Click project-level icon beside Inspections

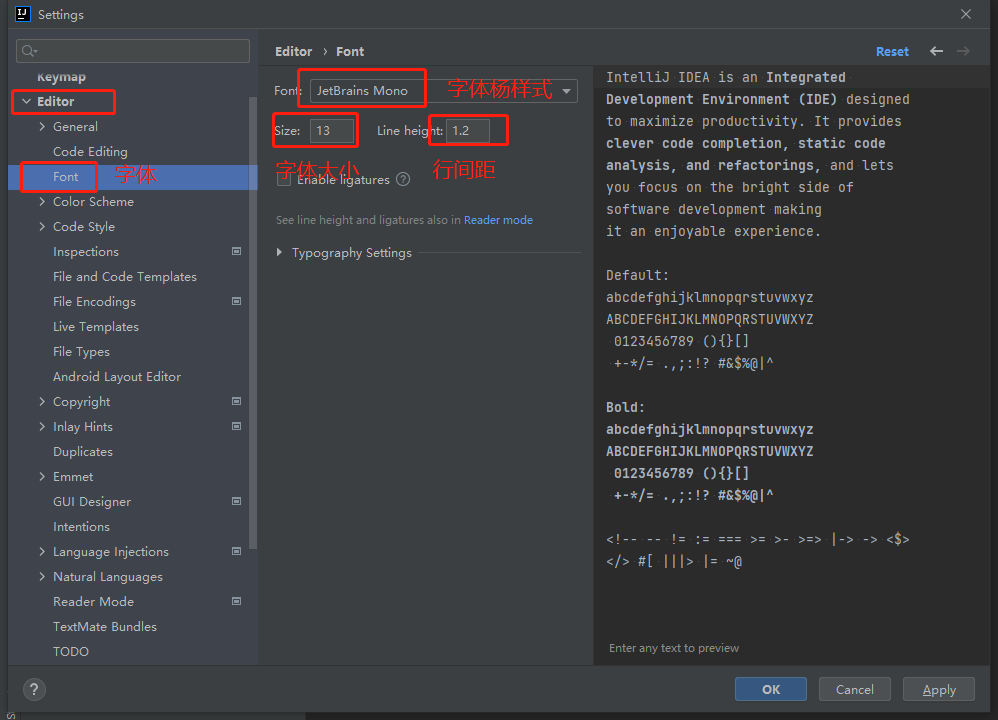pos(236,251)
